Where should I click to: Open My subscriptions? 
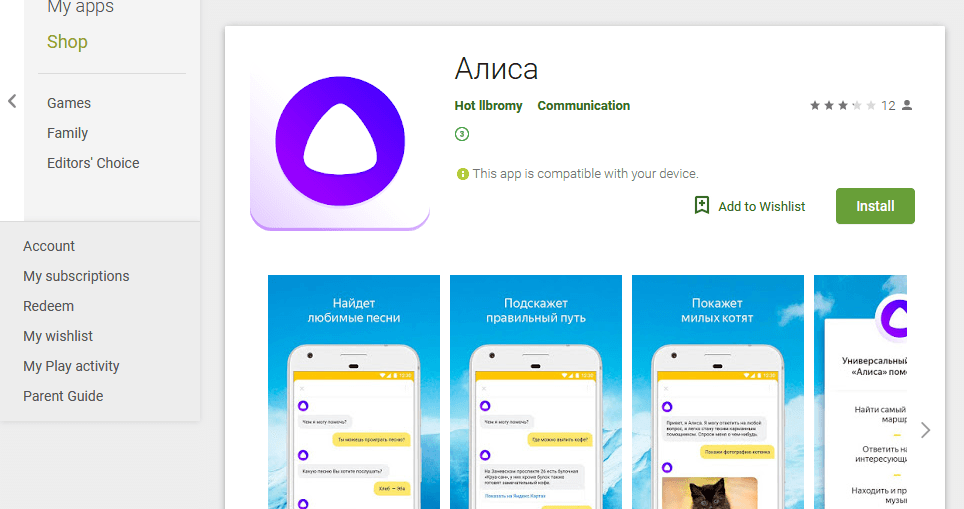76,276
